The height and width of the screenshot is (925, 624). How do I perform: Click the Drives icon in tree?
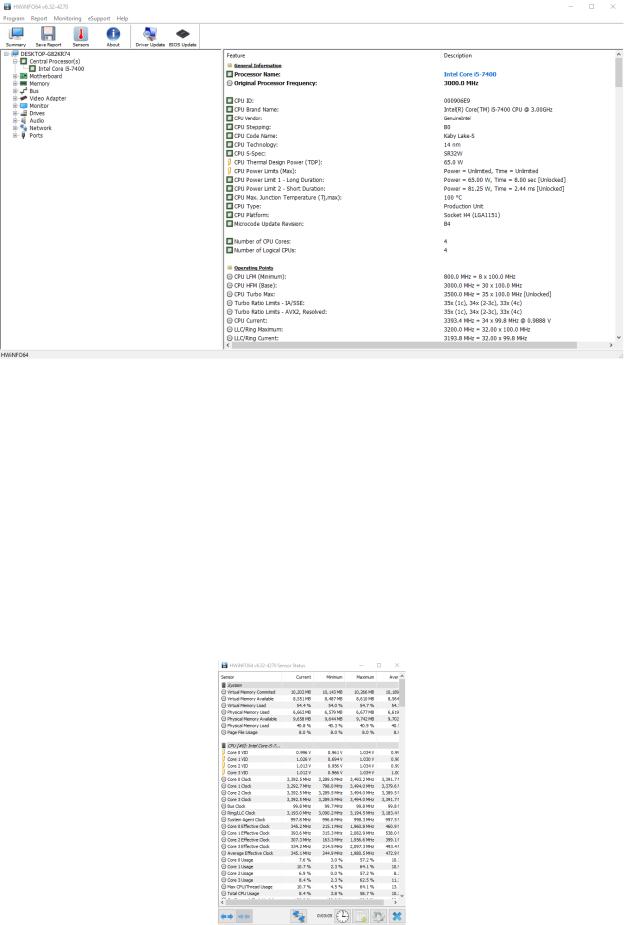click(x=24, y=113)
